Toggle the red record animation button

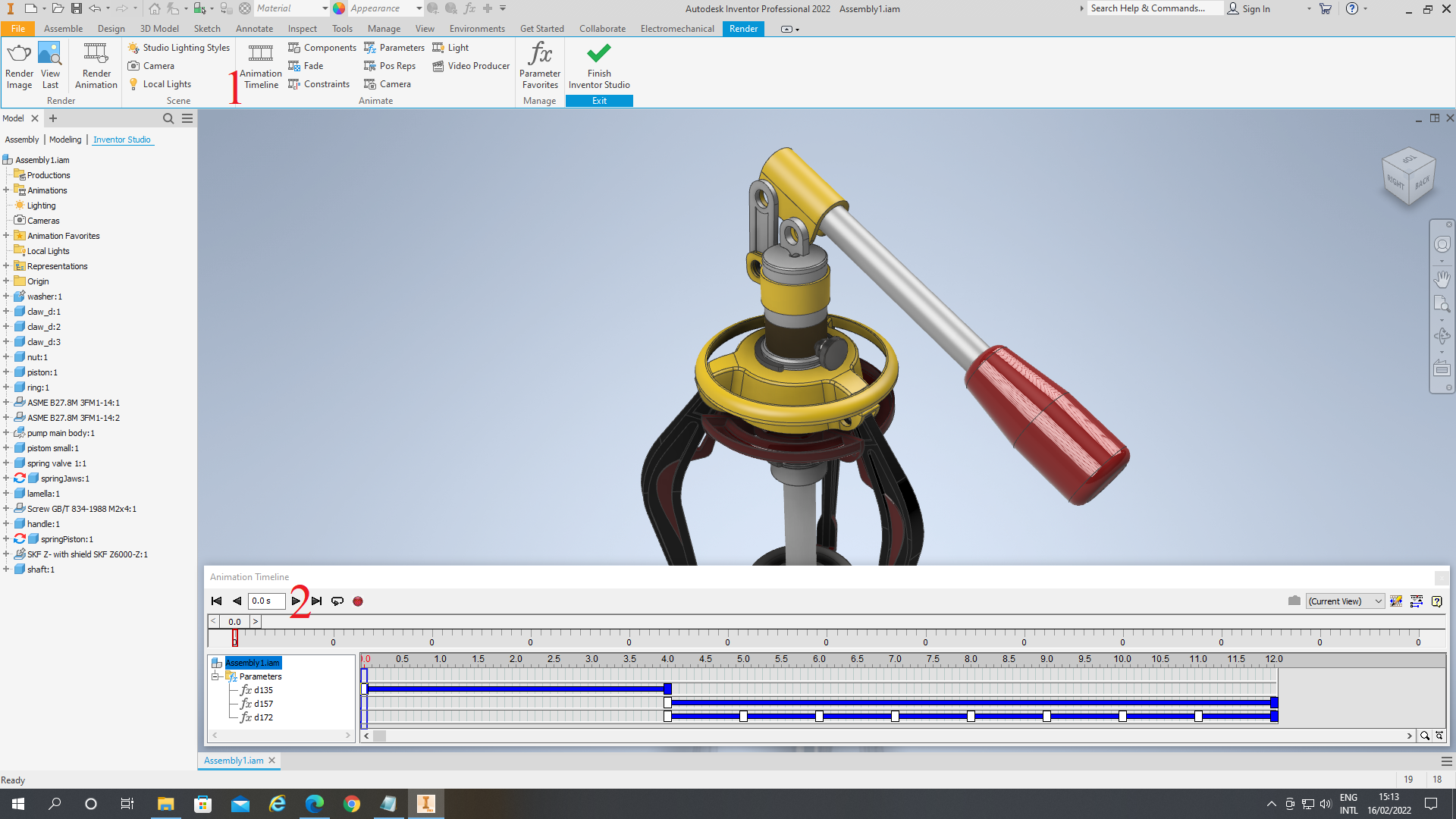358,601
